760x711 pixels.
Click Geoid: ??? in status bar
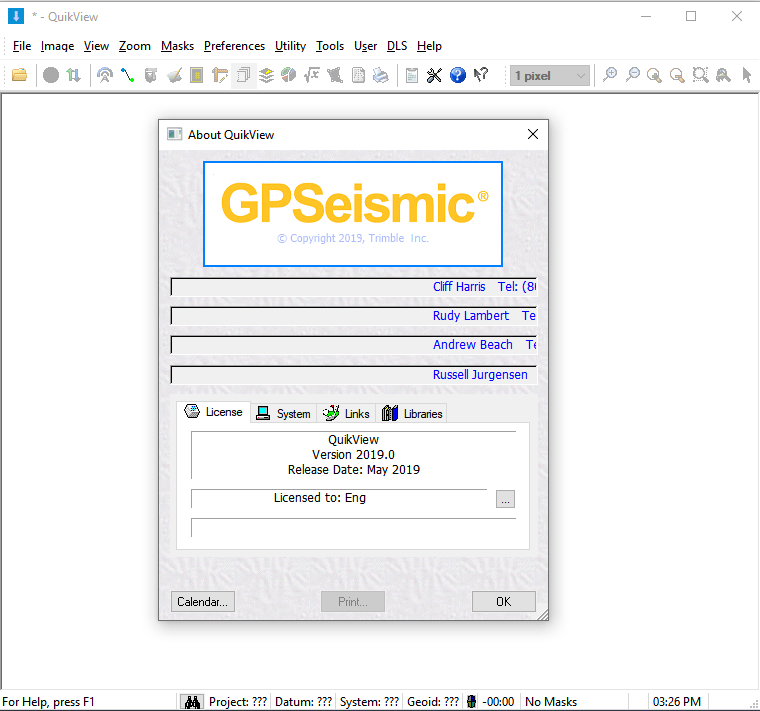point(433,702)
